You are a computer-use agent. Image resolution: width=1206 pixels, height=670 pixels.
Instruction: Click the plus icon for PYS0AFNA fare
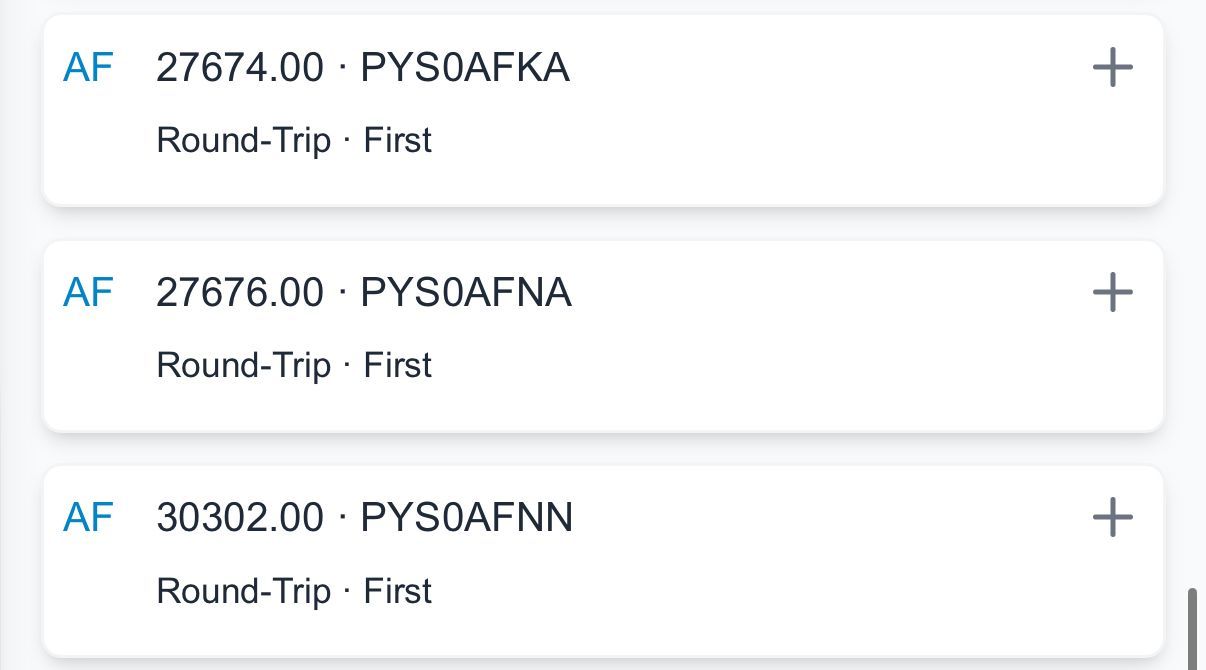click(1112, 293)
